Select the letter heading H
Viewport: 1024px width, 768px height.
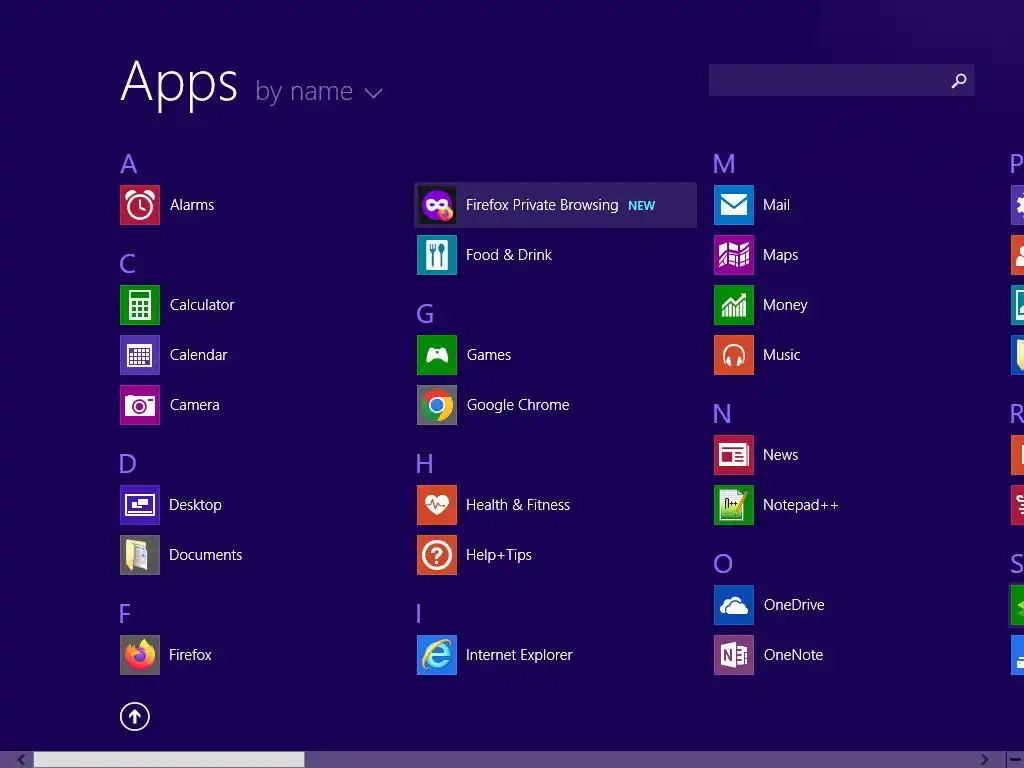[424, 464]
